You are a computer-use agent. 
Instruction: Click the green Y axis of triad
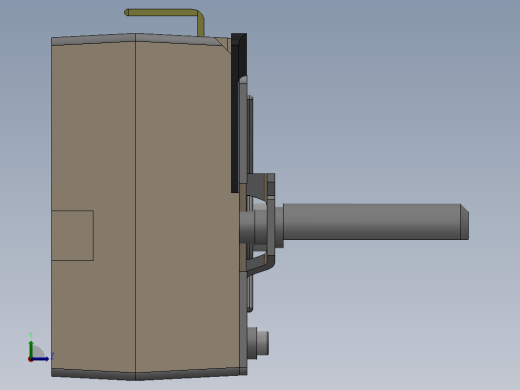(x=31, y=349)
